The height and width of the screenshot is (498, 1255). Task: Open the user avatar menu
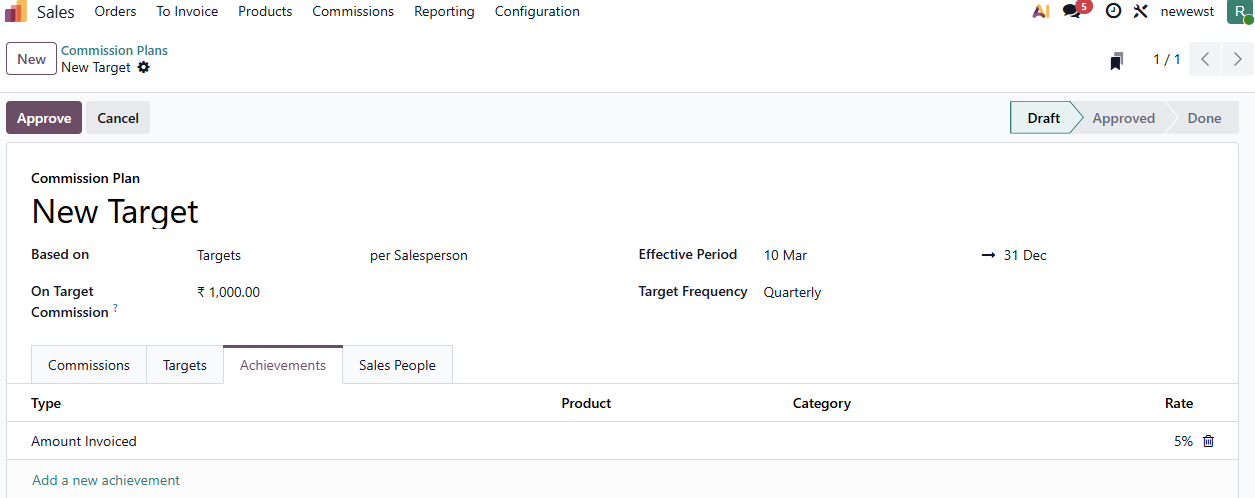click(1240, 12)
